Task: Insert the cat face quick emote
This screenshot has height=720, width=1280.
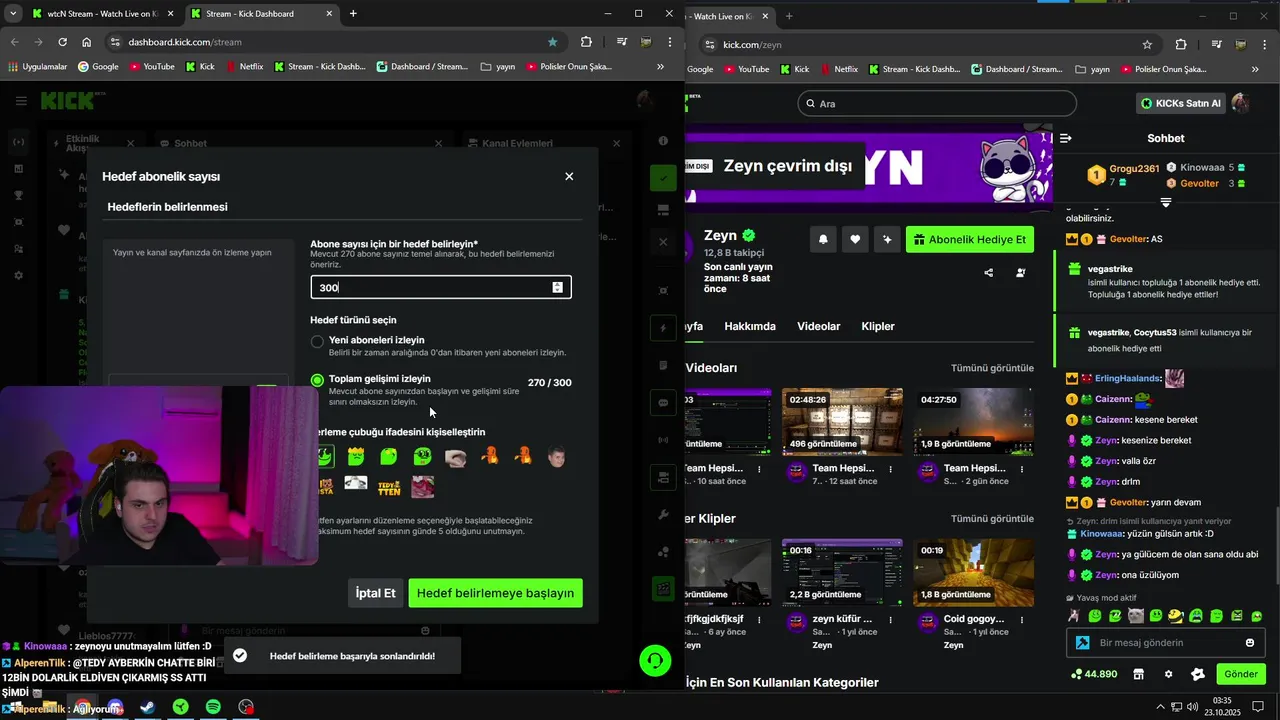Action: coord(1135,616)
